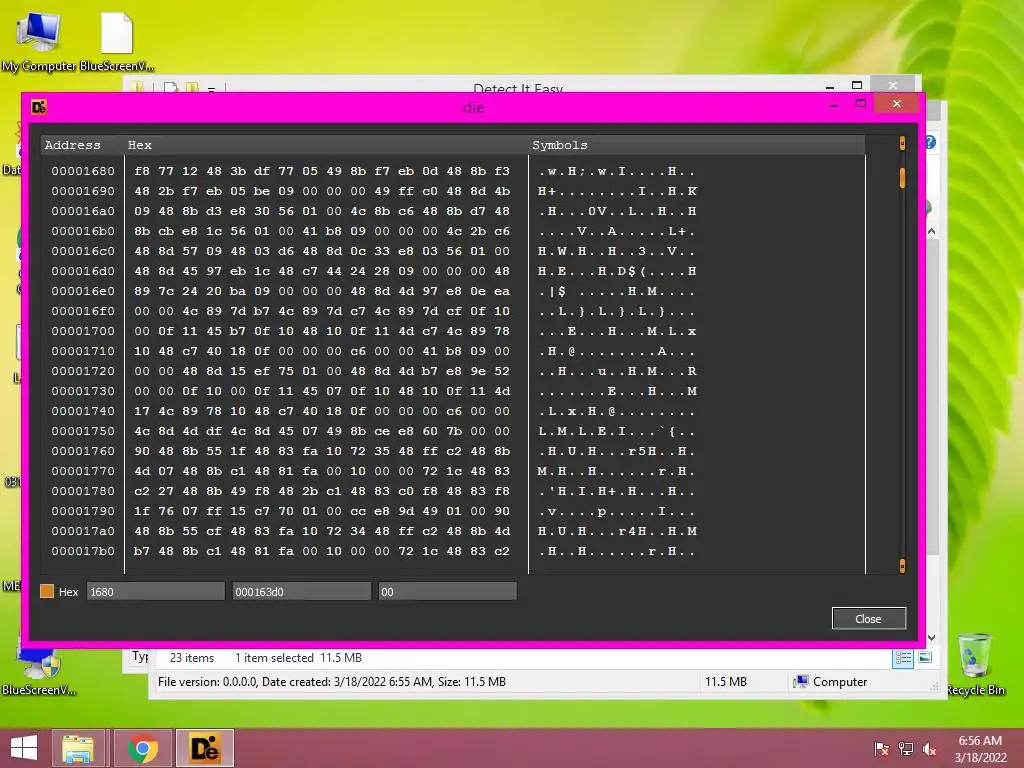Open My Computer desktop icon
1024x768 pixels.
39,42
